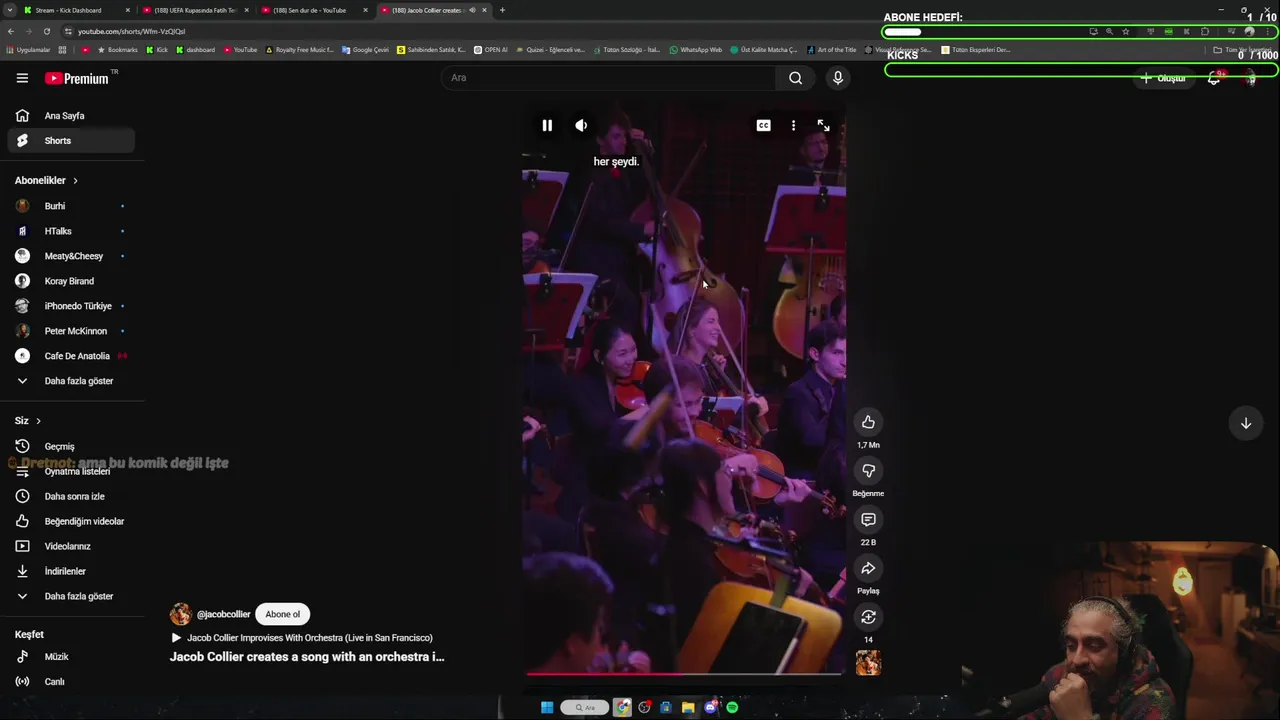Open the @jacobcollier channel link
This screenshot has height=720, width=1280.
tap(223, 614)
